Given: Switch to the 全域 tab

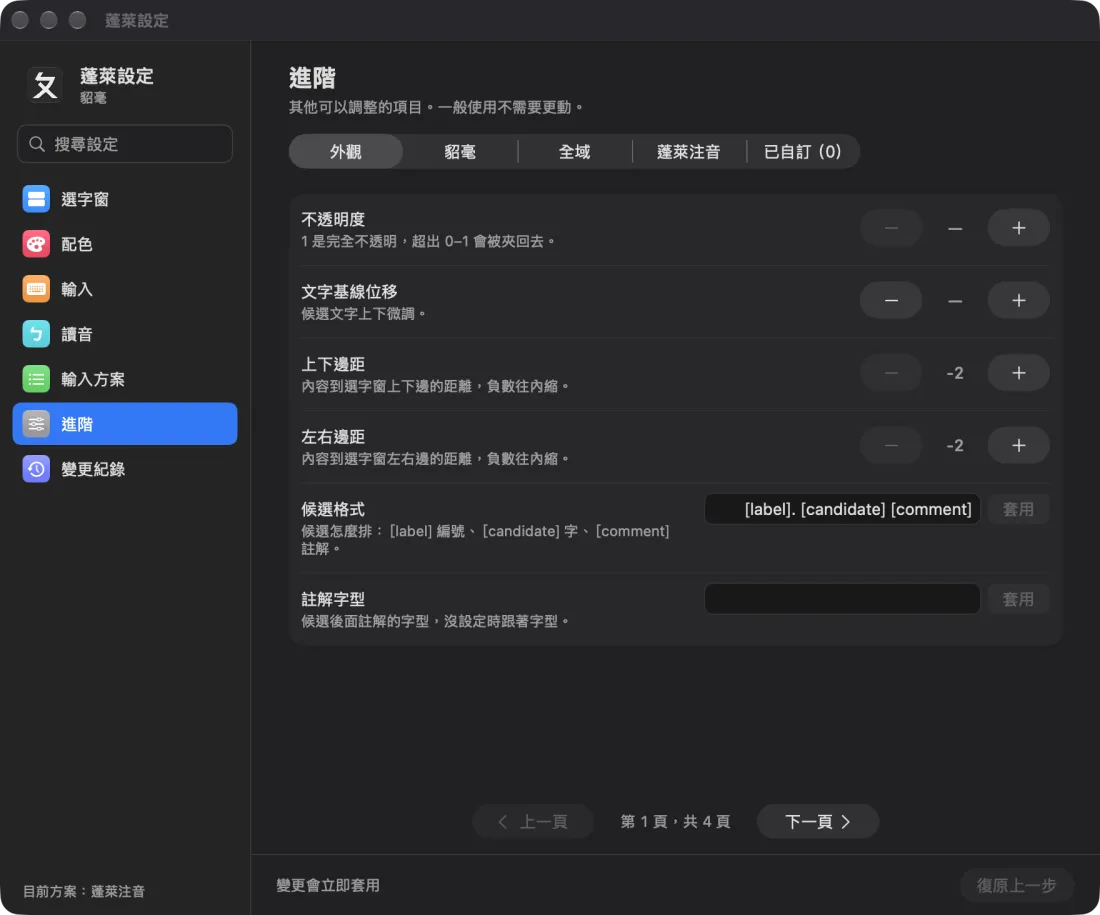Looking at the screenshot, I should click(x=575, y=152).
